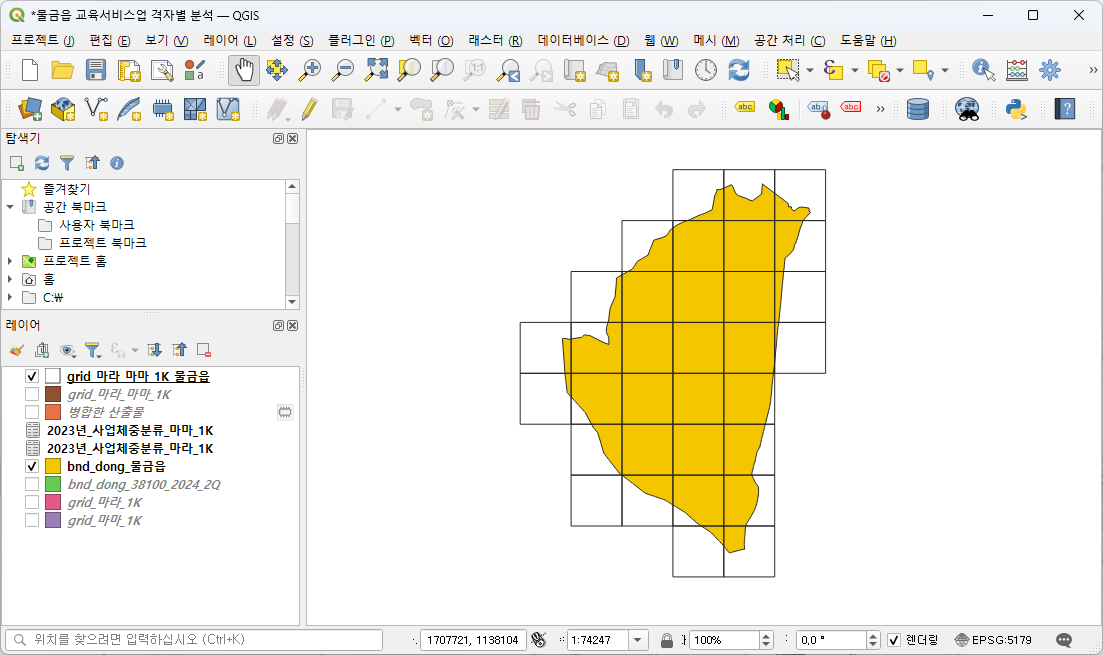Image resolution: width=1103 pixels, height=655 pixels.
Task: Select the Pan Map hand tool
Action: click(243, 70)
